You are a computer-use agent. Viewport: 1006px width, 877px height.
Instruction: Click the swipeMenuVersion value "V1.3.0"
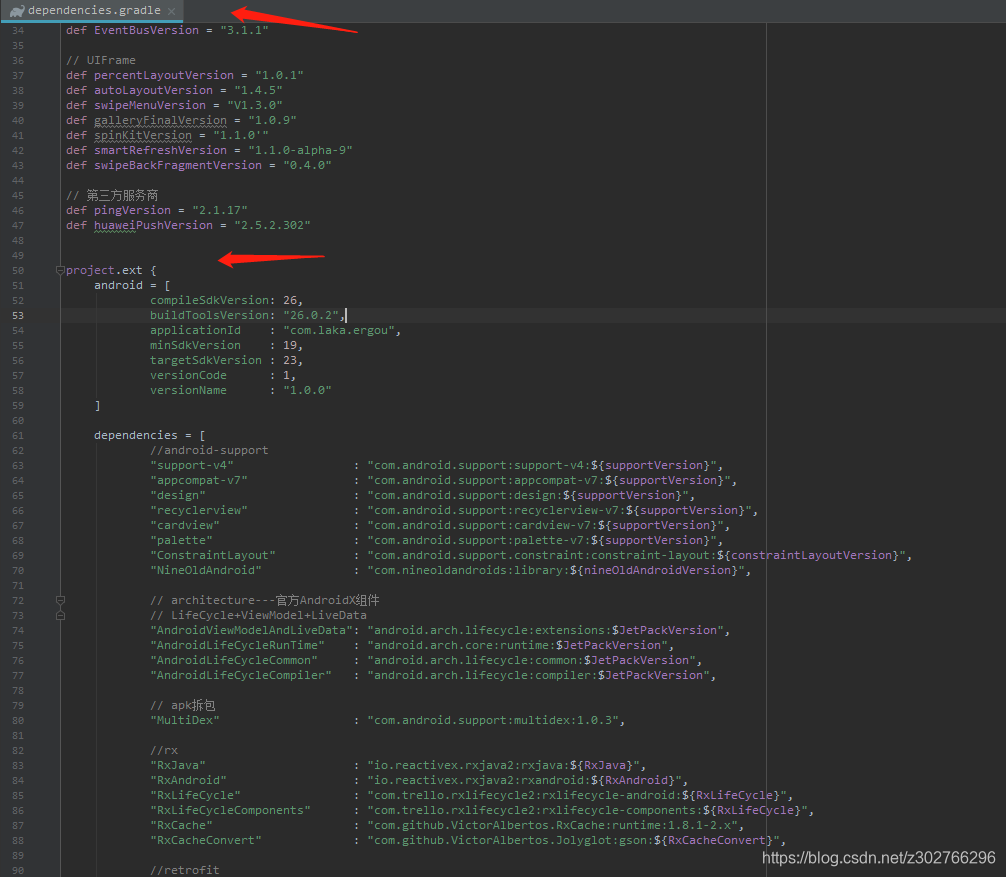click(x=255, y=105)
